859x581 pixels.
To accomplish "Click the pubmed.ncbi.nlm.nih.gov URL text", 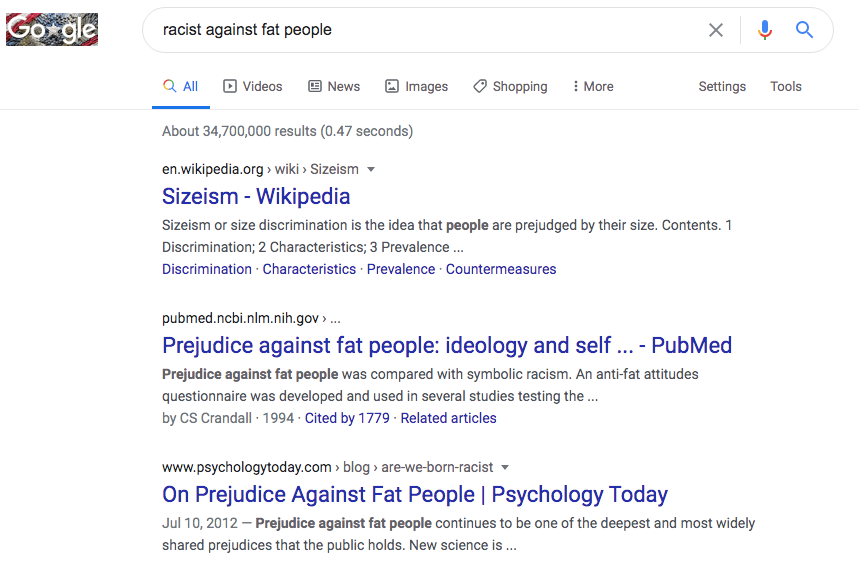I will [240, 318].
